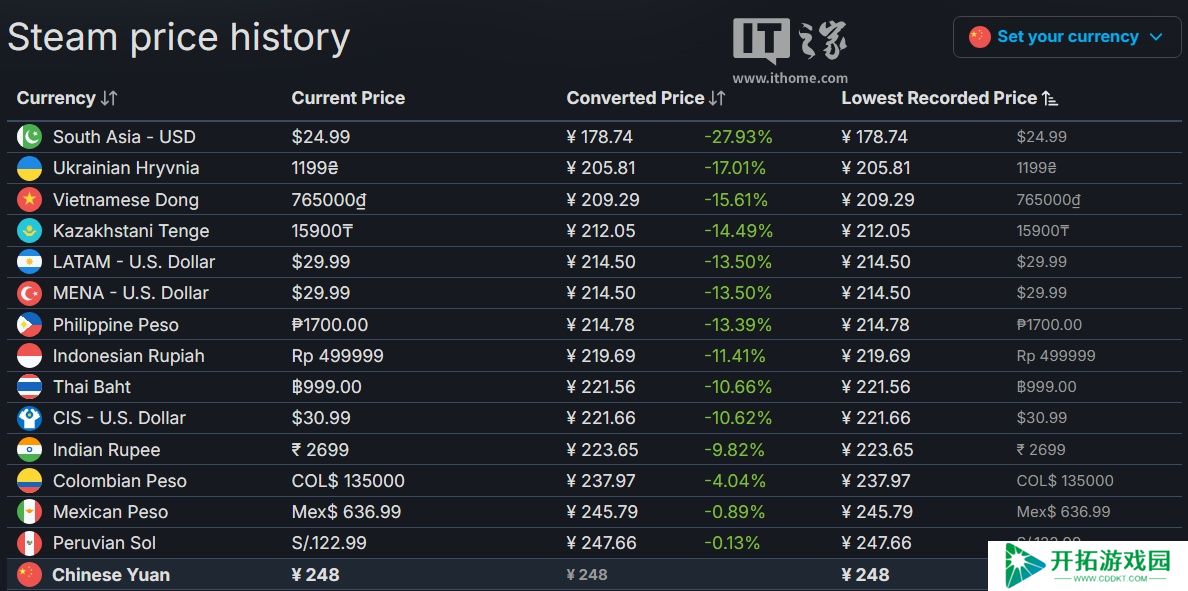This screenshot has height=591, width=1188.
Task: Click the South Asia region flag icon
Action: (x=30, y=137)
